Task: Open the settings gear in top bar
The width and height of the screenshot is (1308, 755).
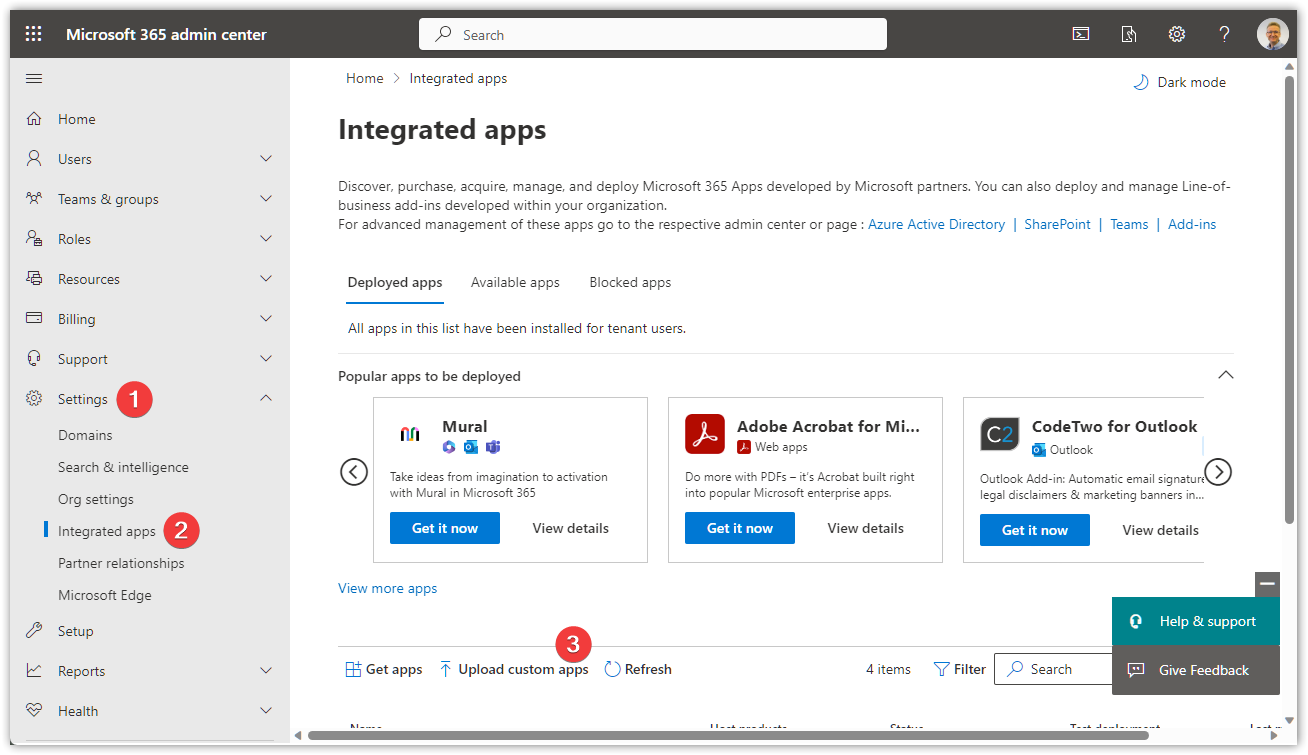Action: [x=1177, y=34]
